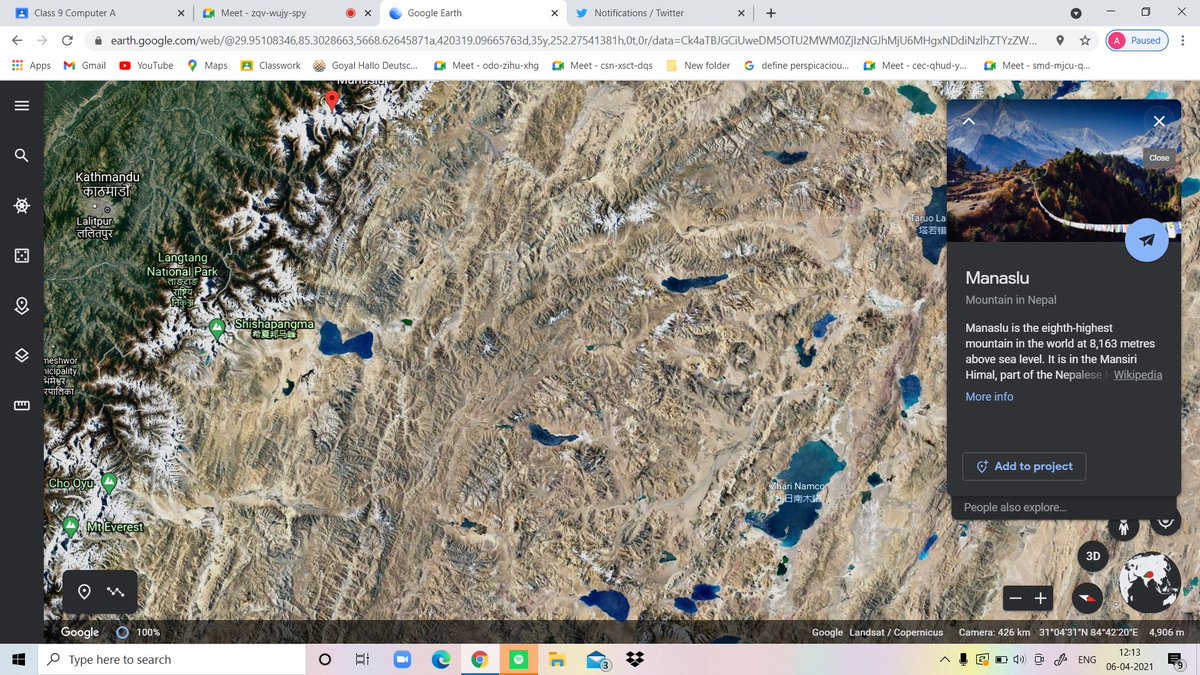Switch to the Class 9 Computer A tab
Viewport: 1200px width, 675px height.
pos(97,13)
